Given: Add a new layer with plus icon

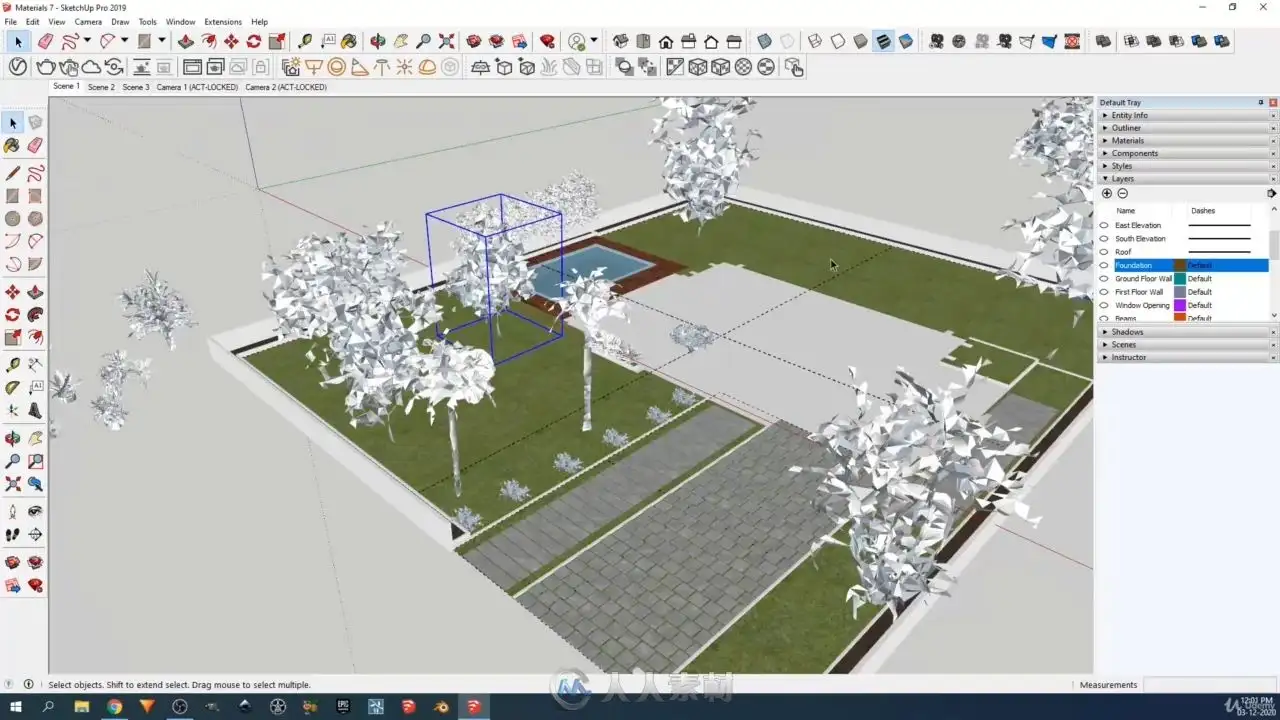Looking at the screenshot, I should point(1107,193).
